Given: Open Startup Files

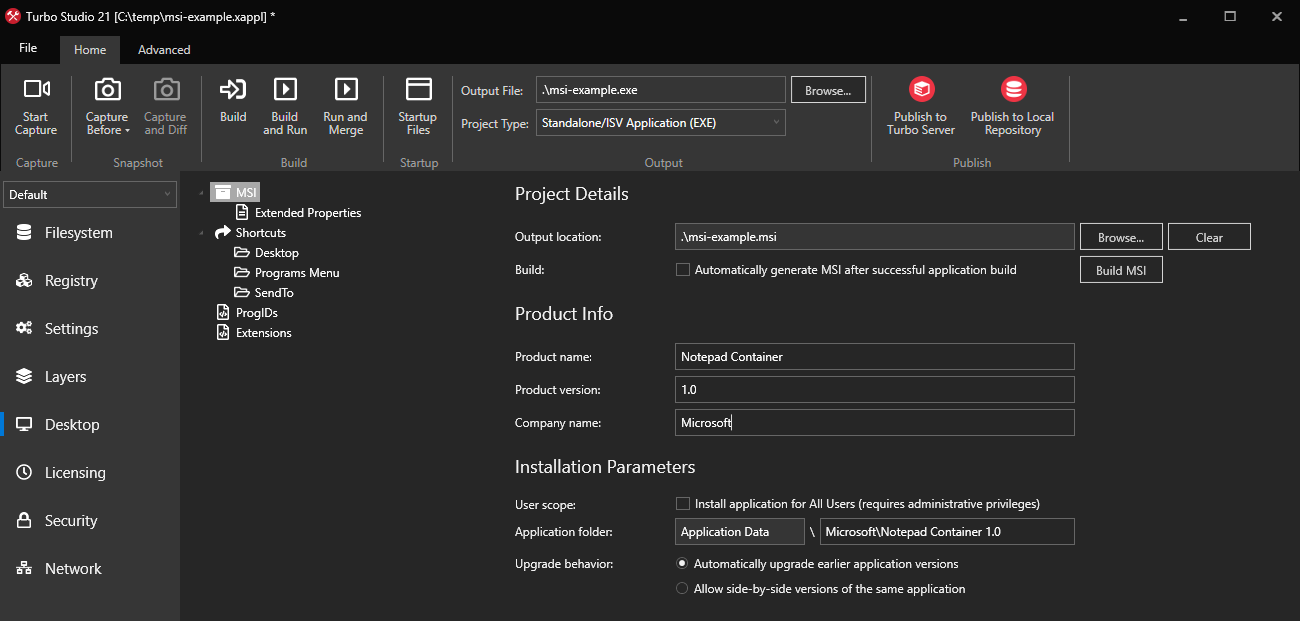Looking at the screenshot, I should (x=417, y=105).
